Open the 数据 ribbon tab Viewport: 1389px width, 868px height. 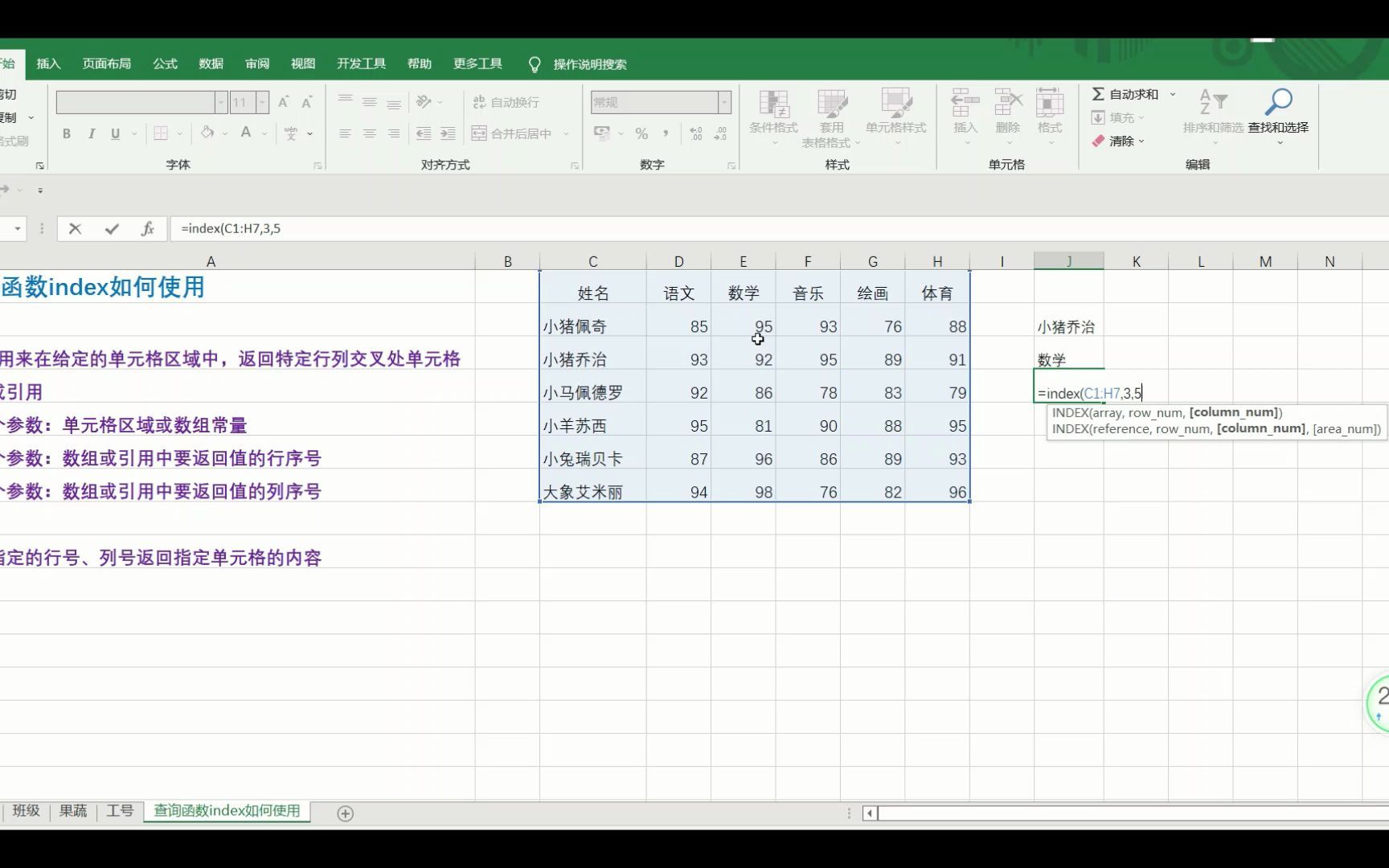click(211, 63)
